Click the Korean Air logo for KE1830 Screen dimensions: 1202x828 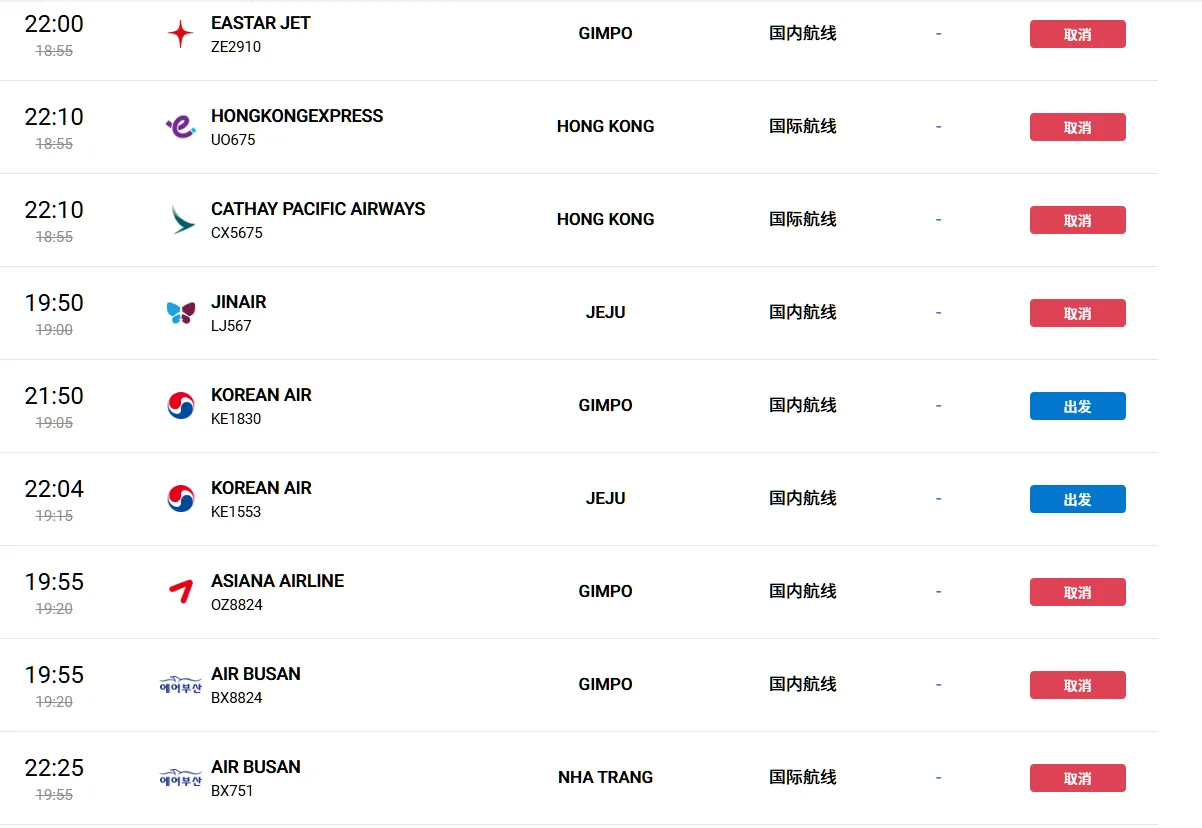pos(181,406)
